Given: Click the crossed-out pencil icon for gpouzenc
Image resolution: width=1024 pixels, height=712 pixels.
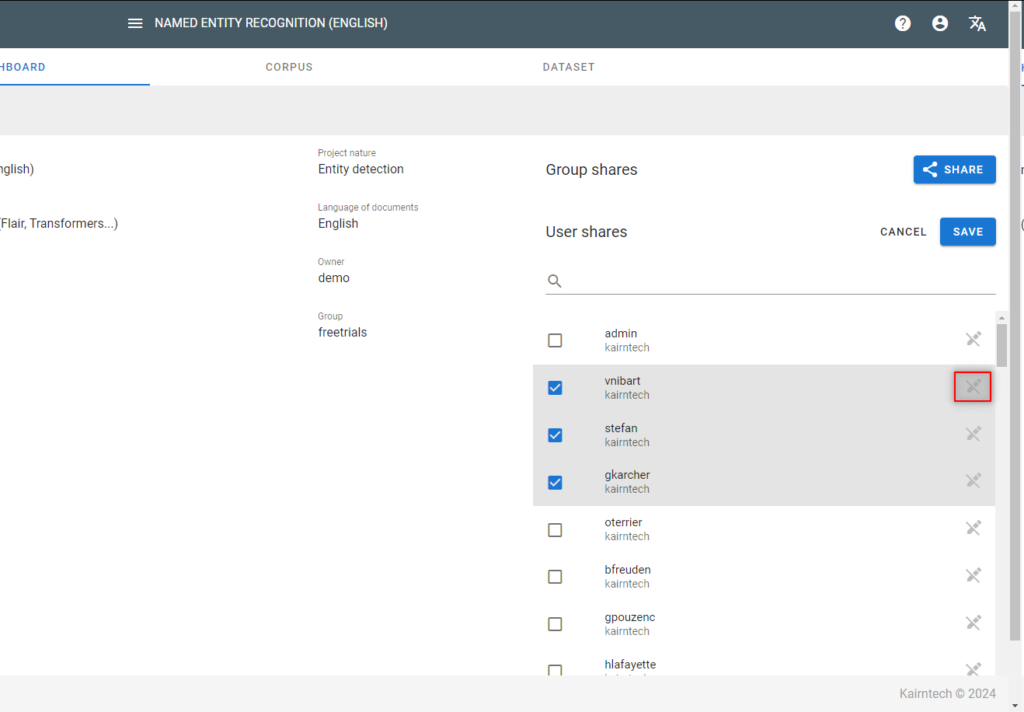Looking at the screenshot, I should [x=973, y=623].
